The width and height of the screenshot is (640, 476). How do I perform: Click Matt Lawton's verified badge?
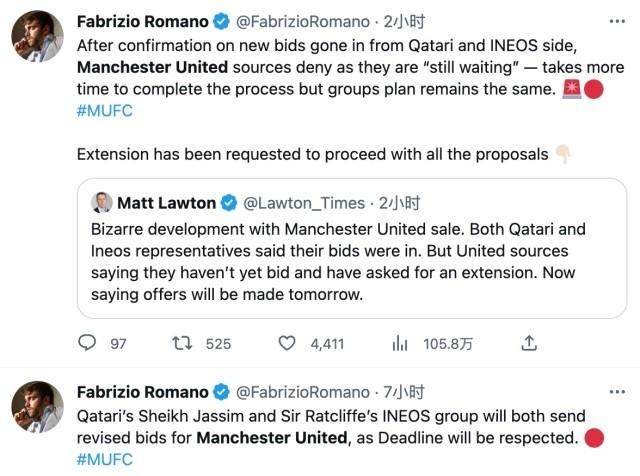(229, 202)
